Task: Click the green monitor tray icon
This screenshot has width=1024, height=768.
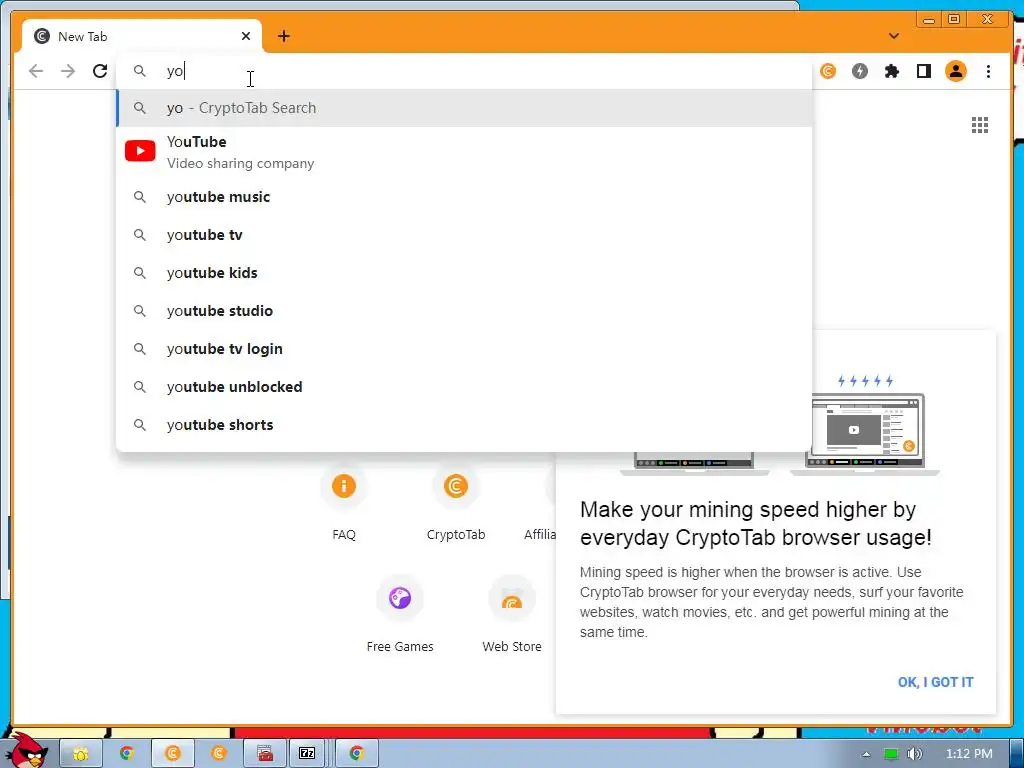Action: point(891,754)
